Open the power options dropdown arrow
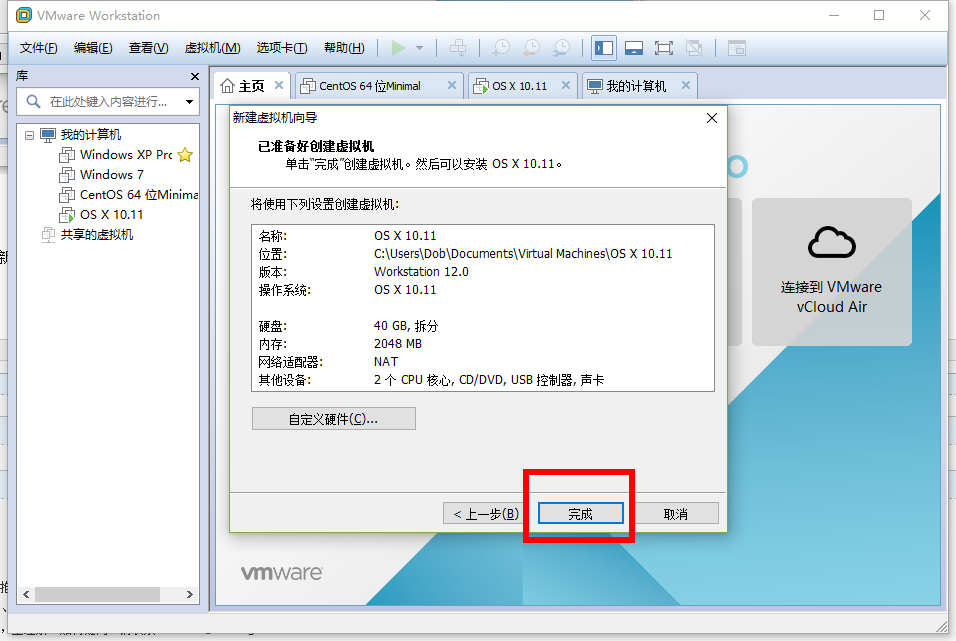Image resolution: width=956 pixels, height=641 pixels. point(419,48)
